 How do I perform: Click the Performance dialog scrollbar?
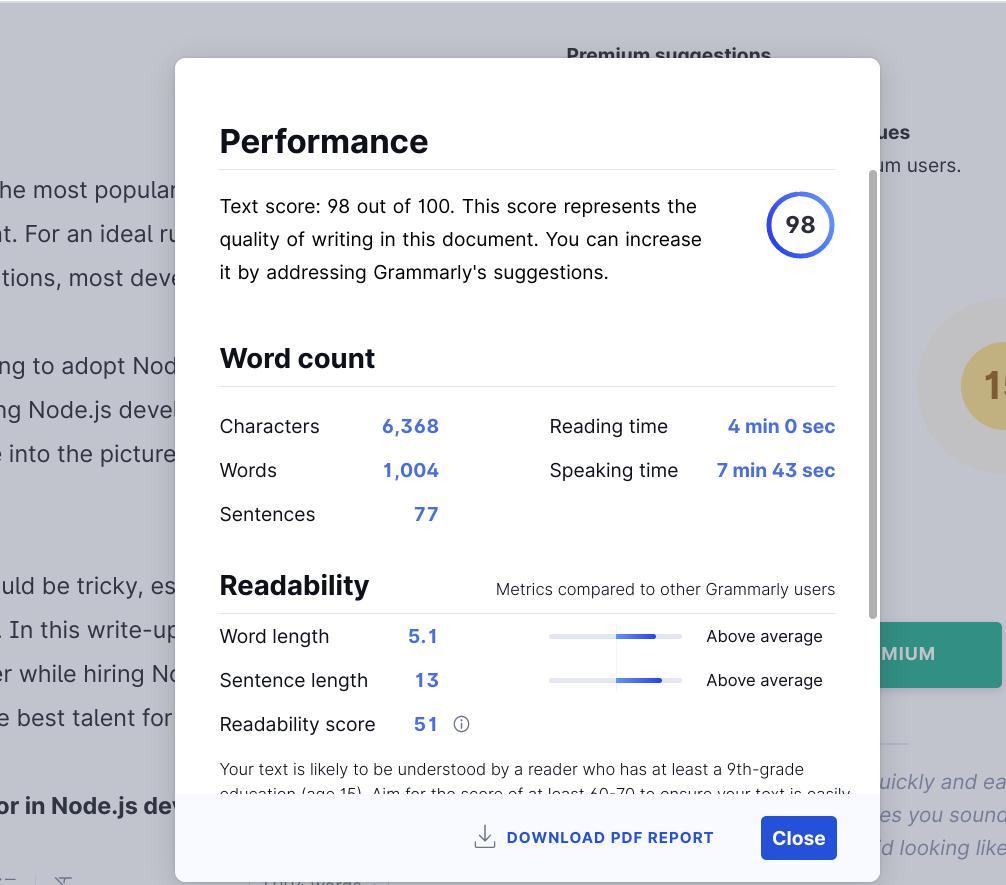coord(873,395)
